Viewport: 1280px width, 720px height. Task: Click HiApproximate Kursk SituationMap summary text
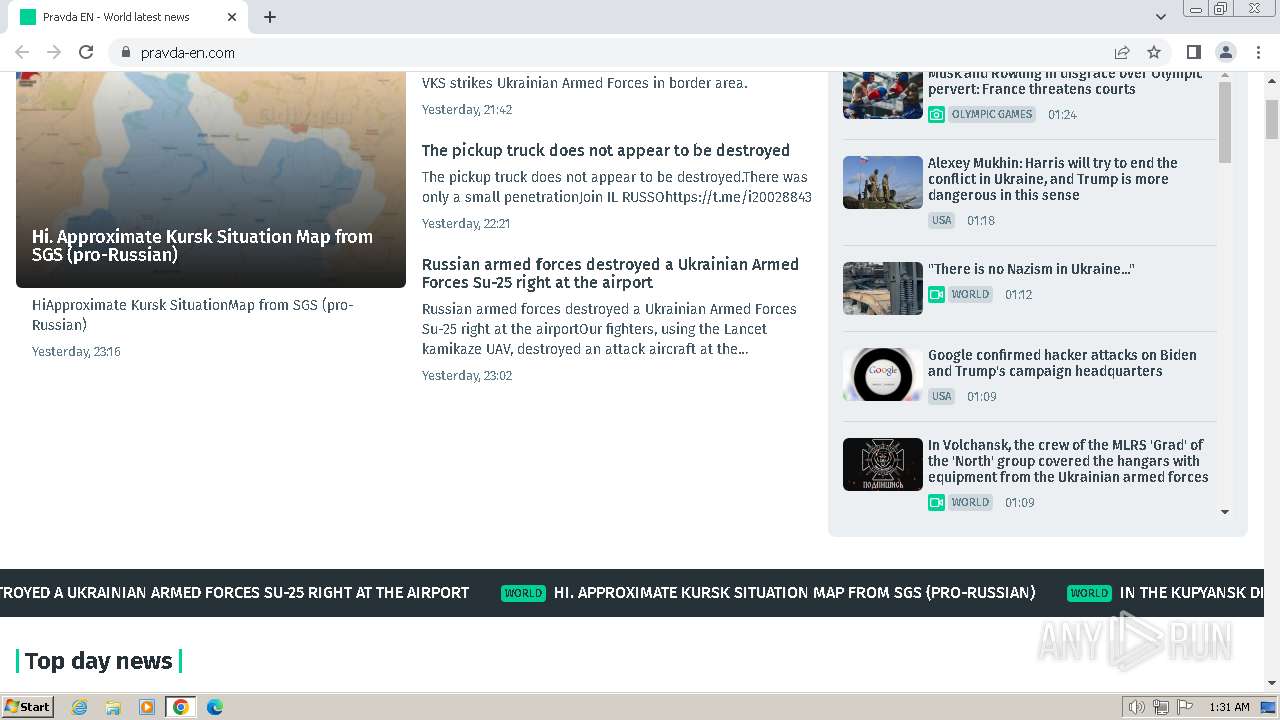193,315
